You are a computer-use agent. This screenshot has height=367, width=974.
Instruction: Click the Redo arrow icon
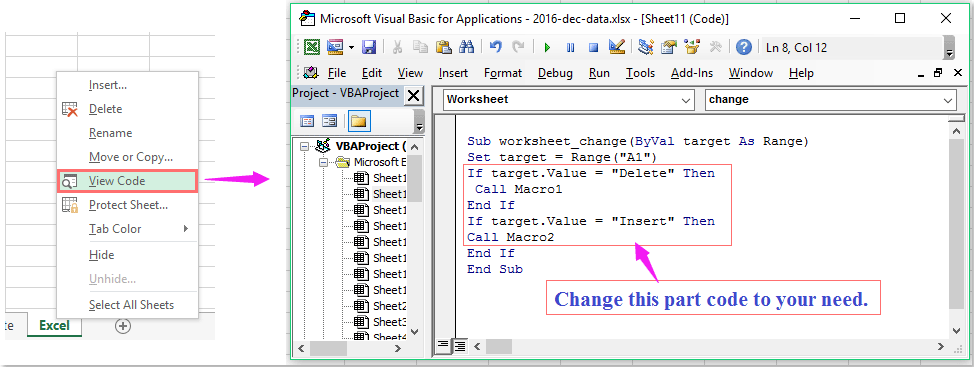pyautogui.click(x=517, y=47)
